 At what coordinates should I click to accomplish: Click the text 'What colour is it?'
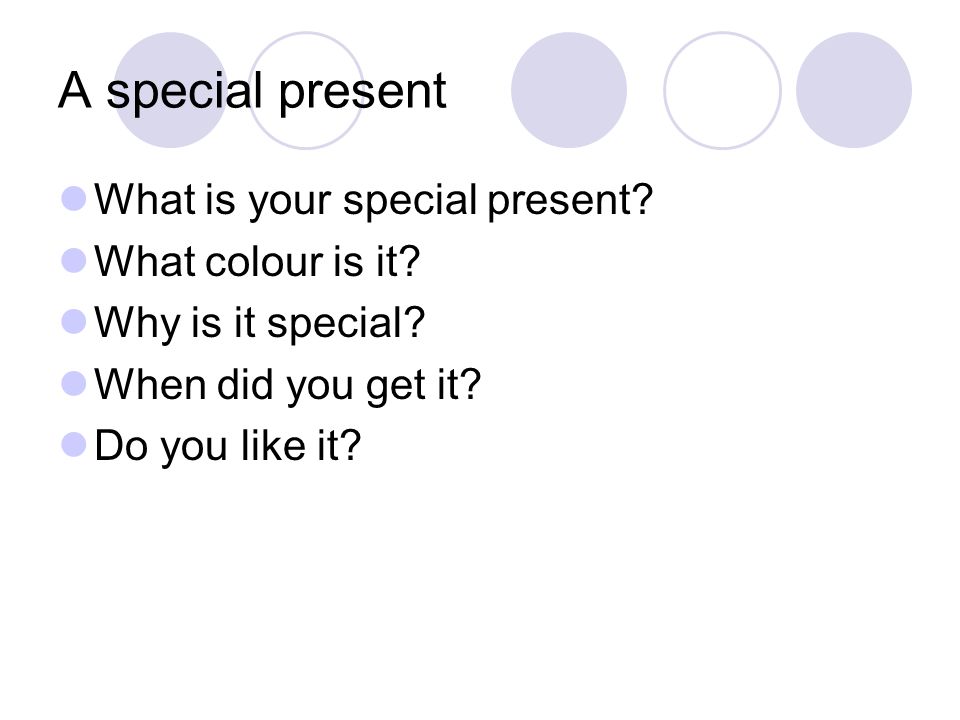tap(257, 261)
